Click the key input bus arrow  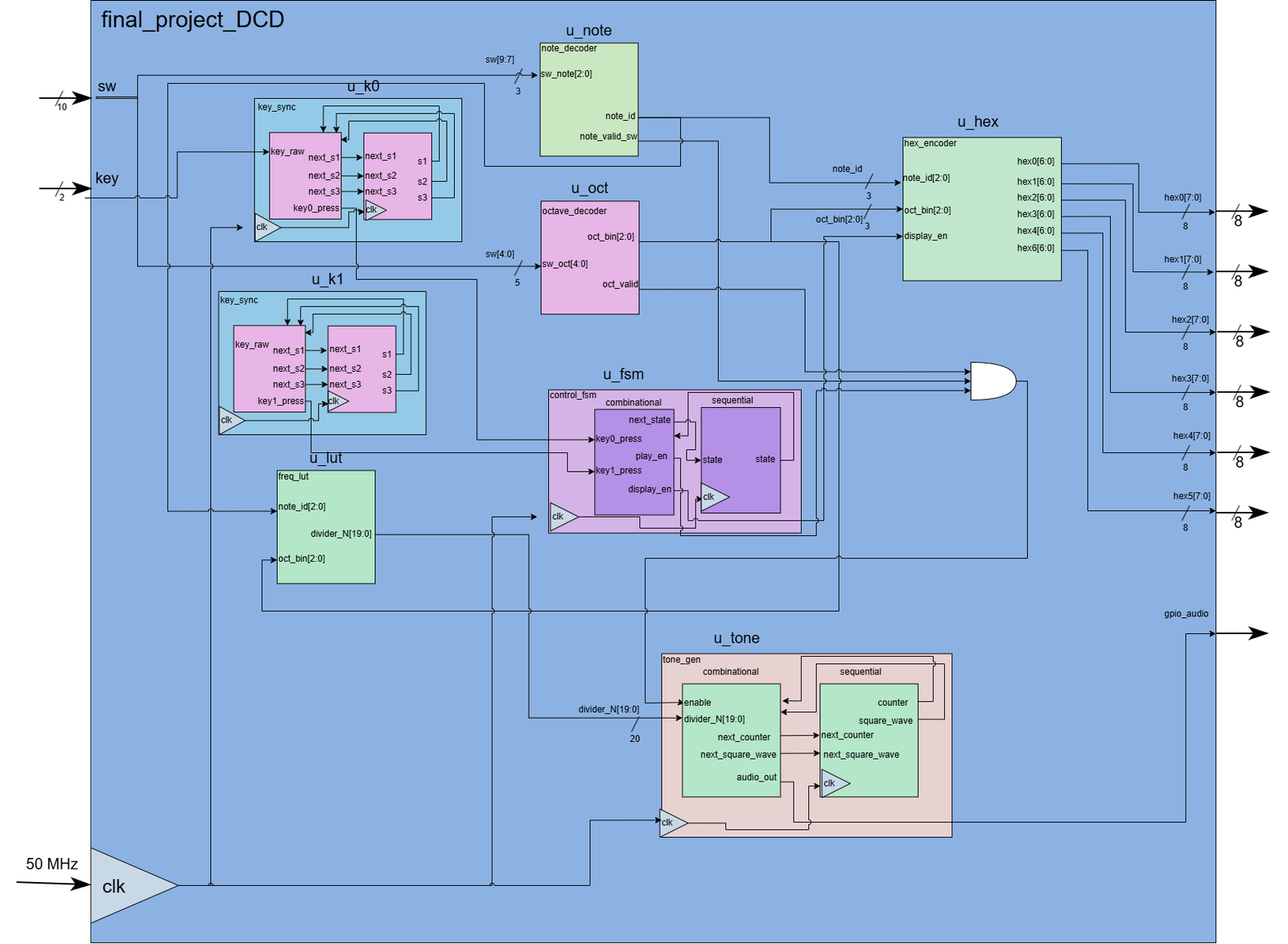pyautogui.click(x=66, y=189)
